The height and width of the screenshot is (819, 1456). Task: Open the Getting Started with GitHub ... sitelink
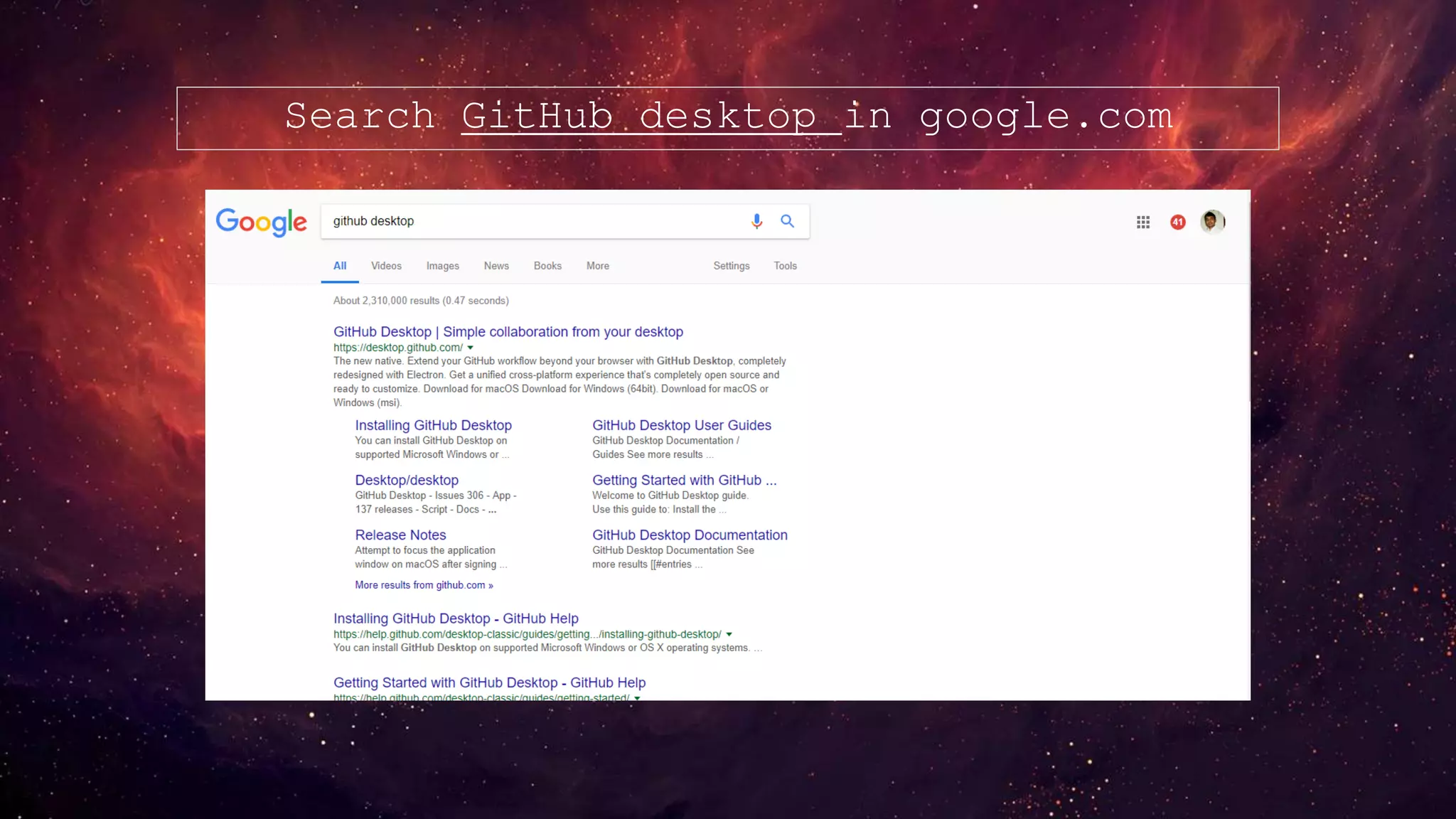click(684, 480)
